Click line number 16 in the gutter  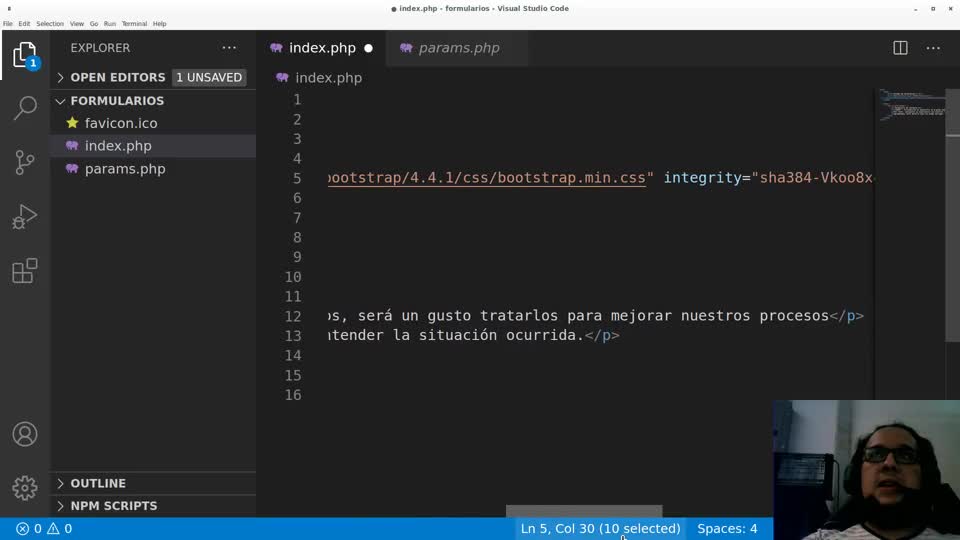[x=293, y=395]
